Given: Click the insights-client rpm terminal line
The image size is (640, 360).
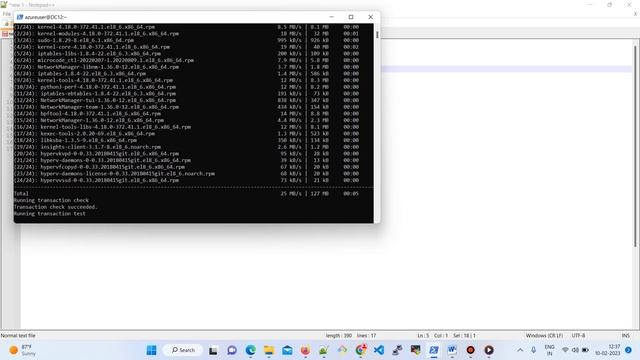Looking at the screenshot, I should coord(187,147).
